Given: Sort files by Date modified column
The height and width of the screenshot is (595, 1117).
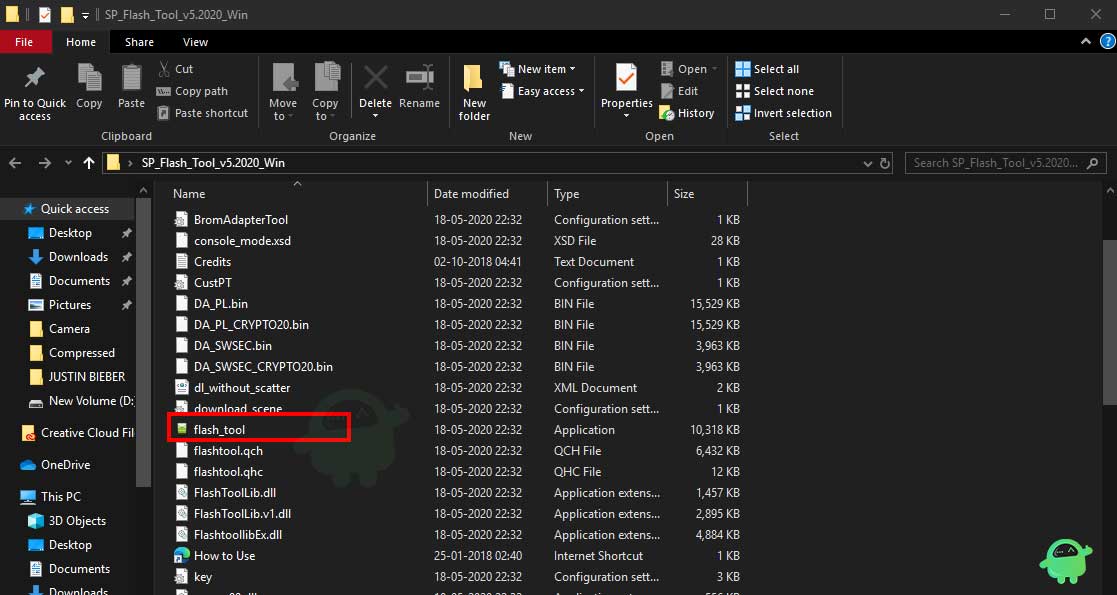Looking at the screenshot, I should pos(471,194).
